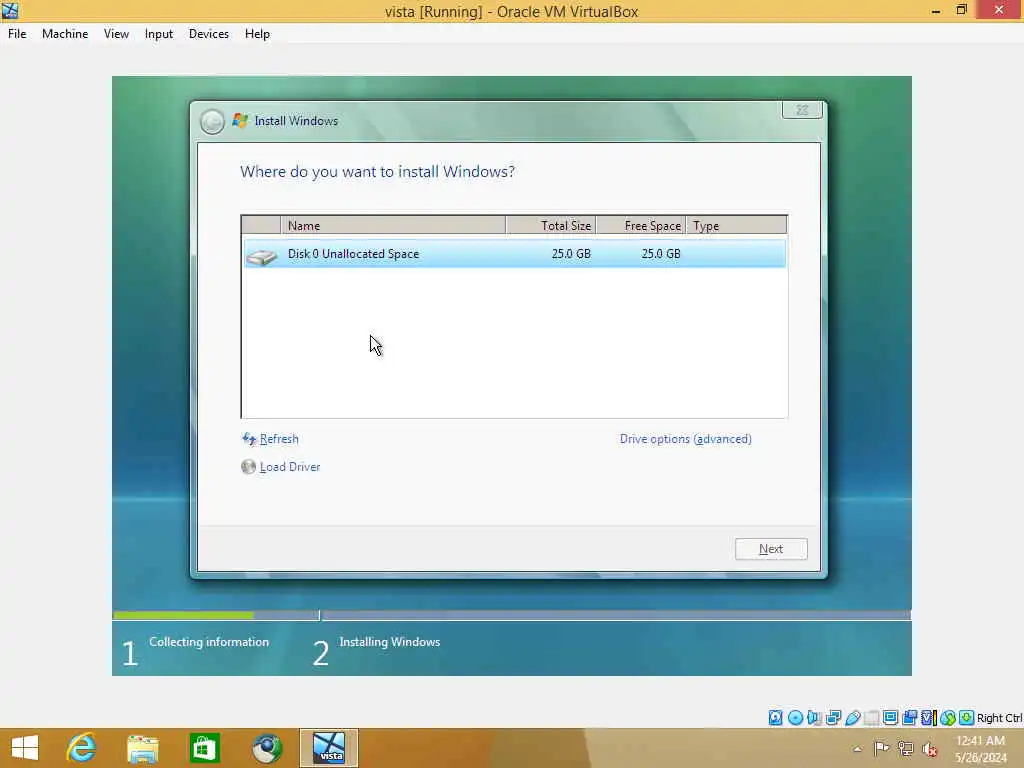Click the Next button
The image size is (1024, 768).
[771, 549]
